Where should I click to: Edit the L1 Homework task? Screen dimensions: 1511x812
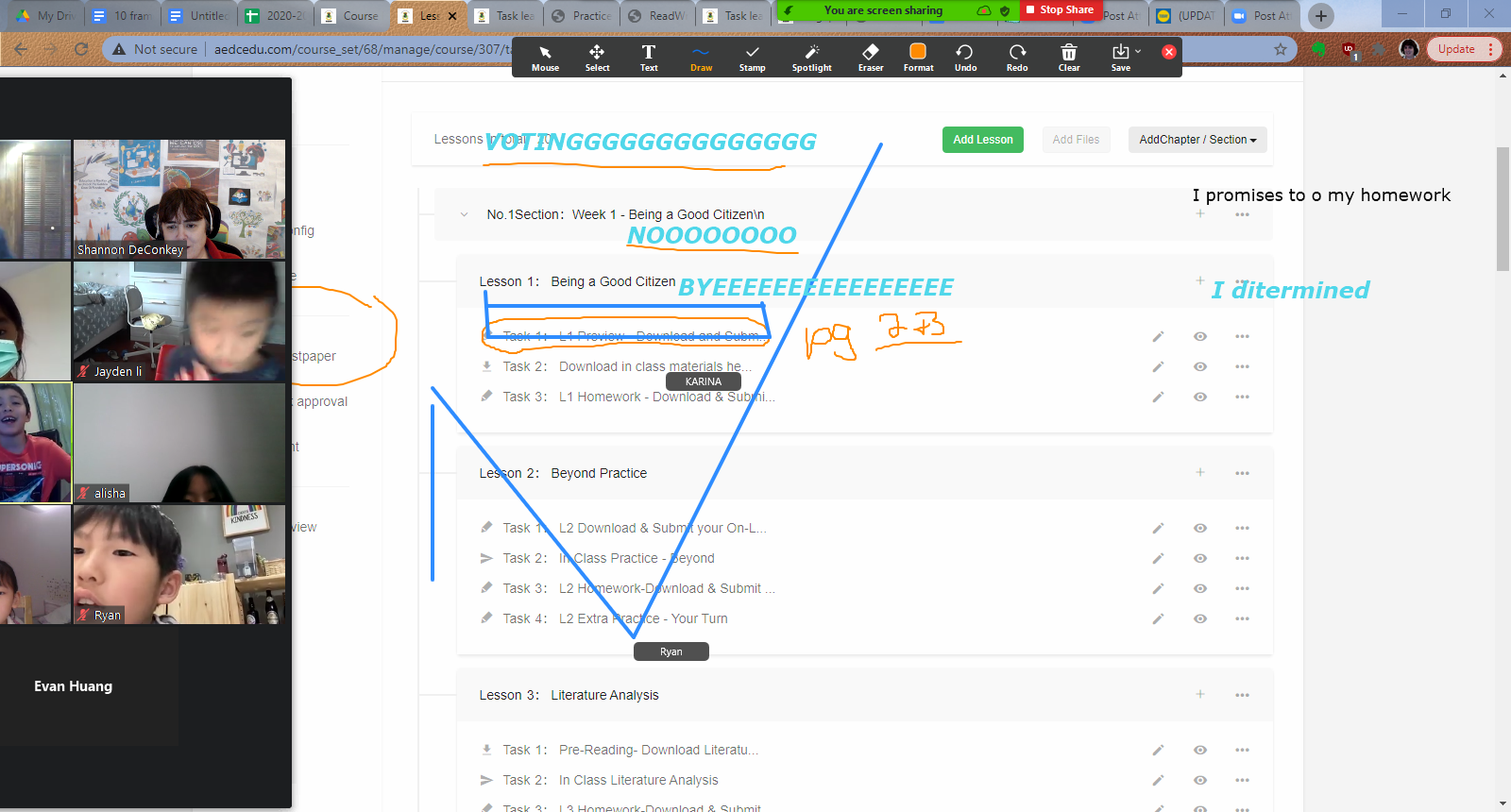tap(1158, 397)
